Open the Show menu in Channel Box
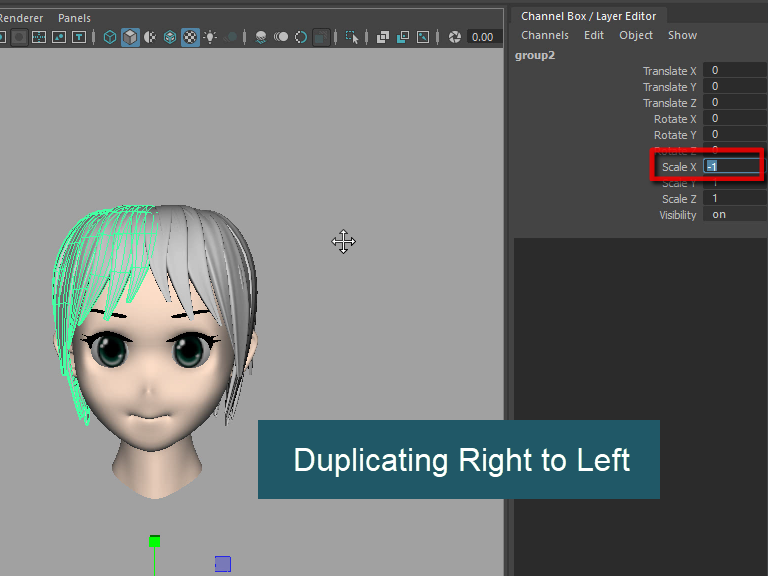This screenshot has height=576, width=768. [x=682, y=35]
